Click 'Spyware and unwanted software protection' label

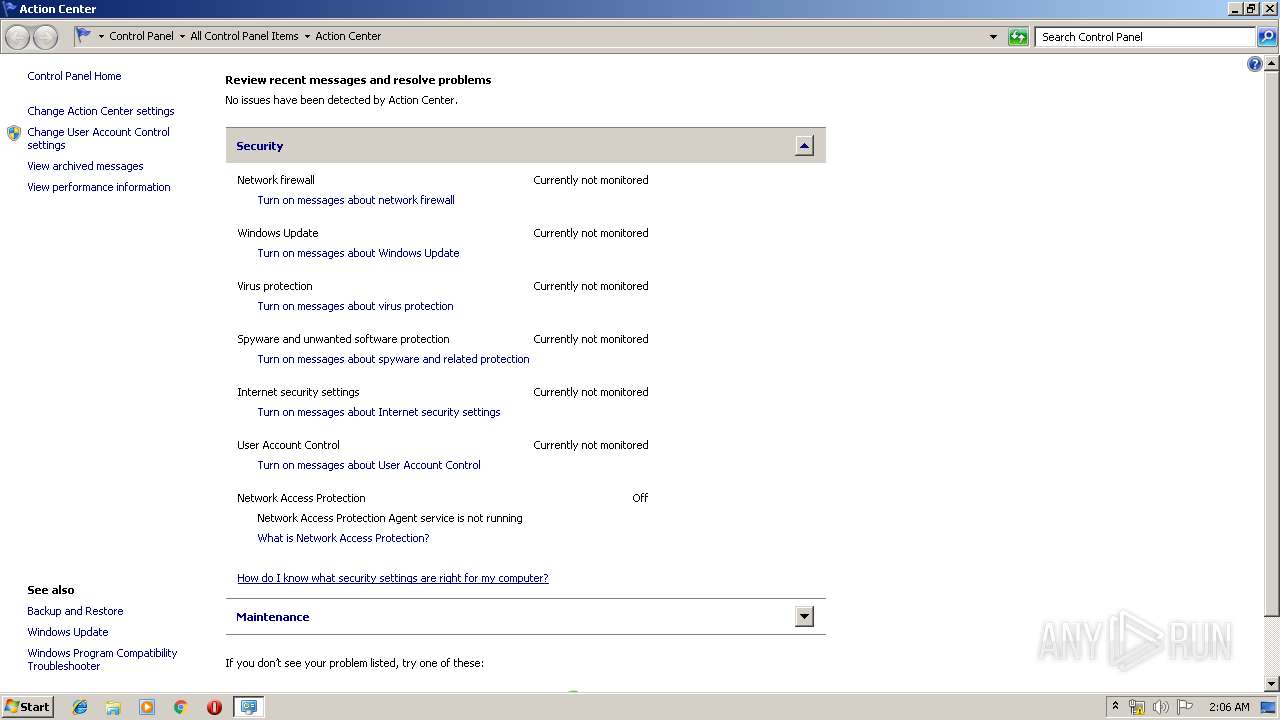[343, 339]
